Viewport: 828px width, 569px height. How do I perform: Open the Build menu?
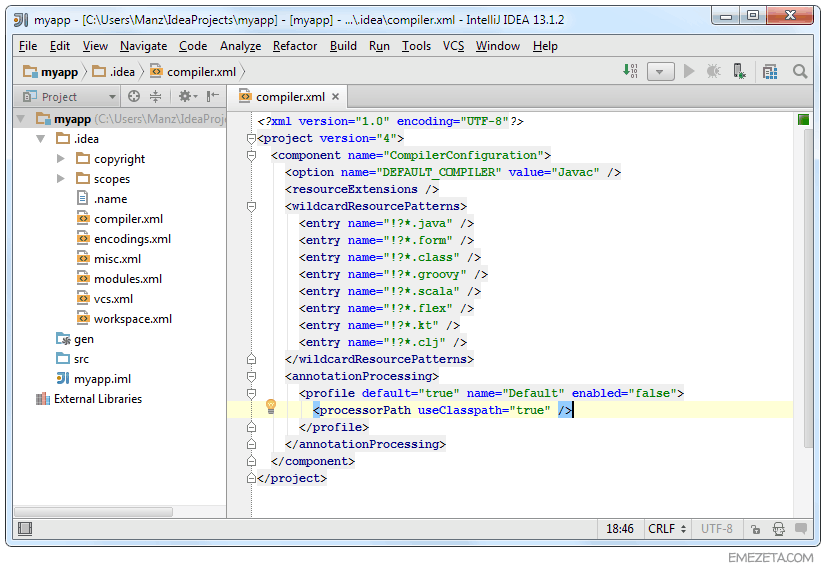(343, 46)
